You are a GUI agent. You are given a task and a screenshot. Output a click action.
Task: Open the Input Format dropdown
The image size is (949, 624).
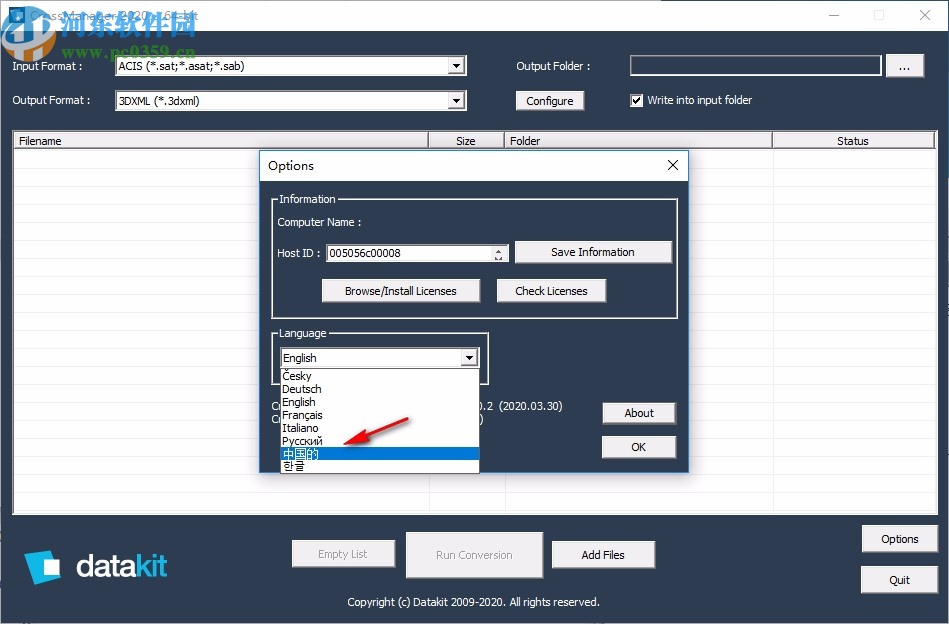pyautogui.click(x=457, y=65)
